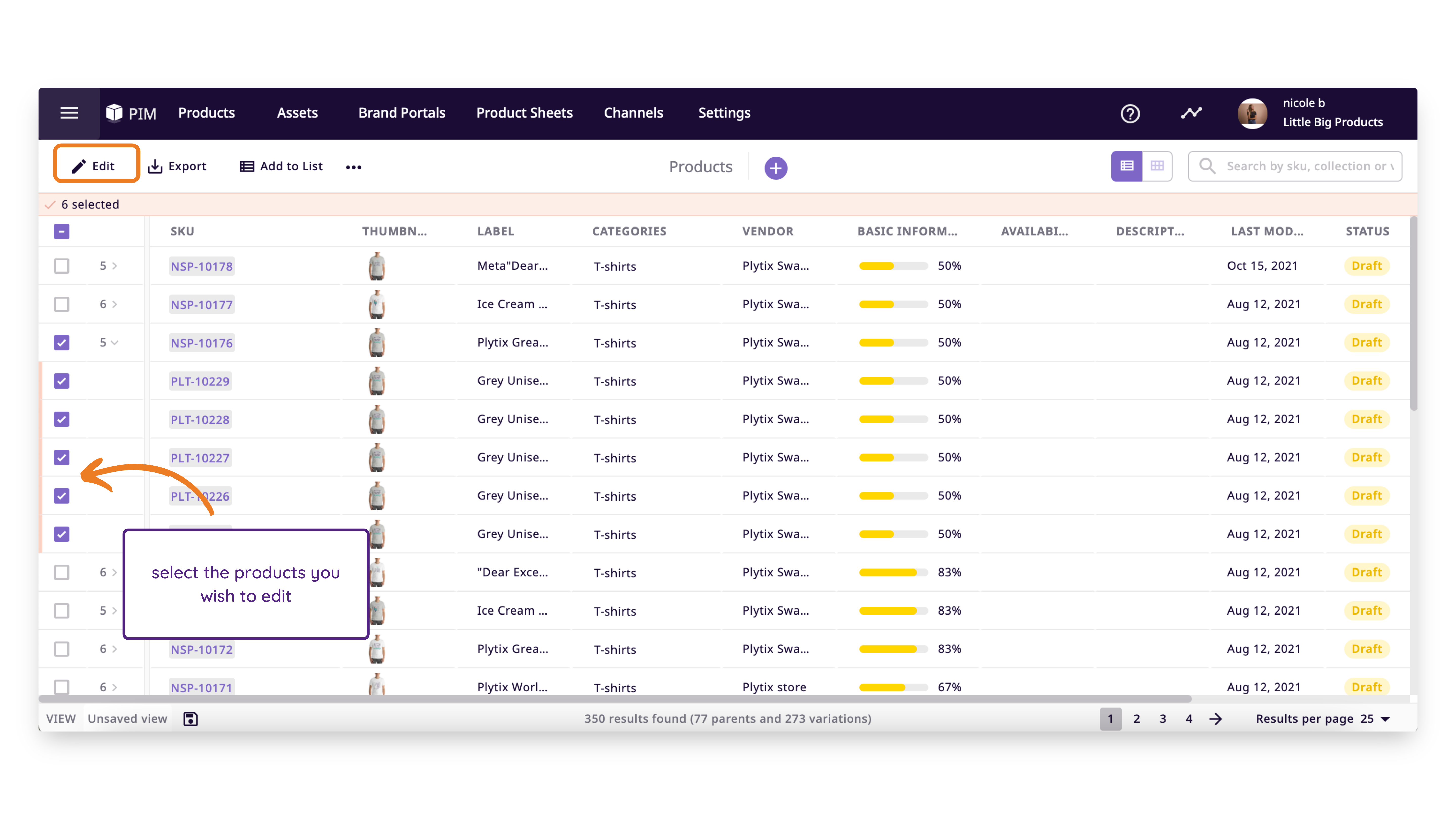Toggle the header select-all checkbox
1456x819 pixels.
pyautogui.click(x=62, y=231)
